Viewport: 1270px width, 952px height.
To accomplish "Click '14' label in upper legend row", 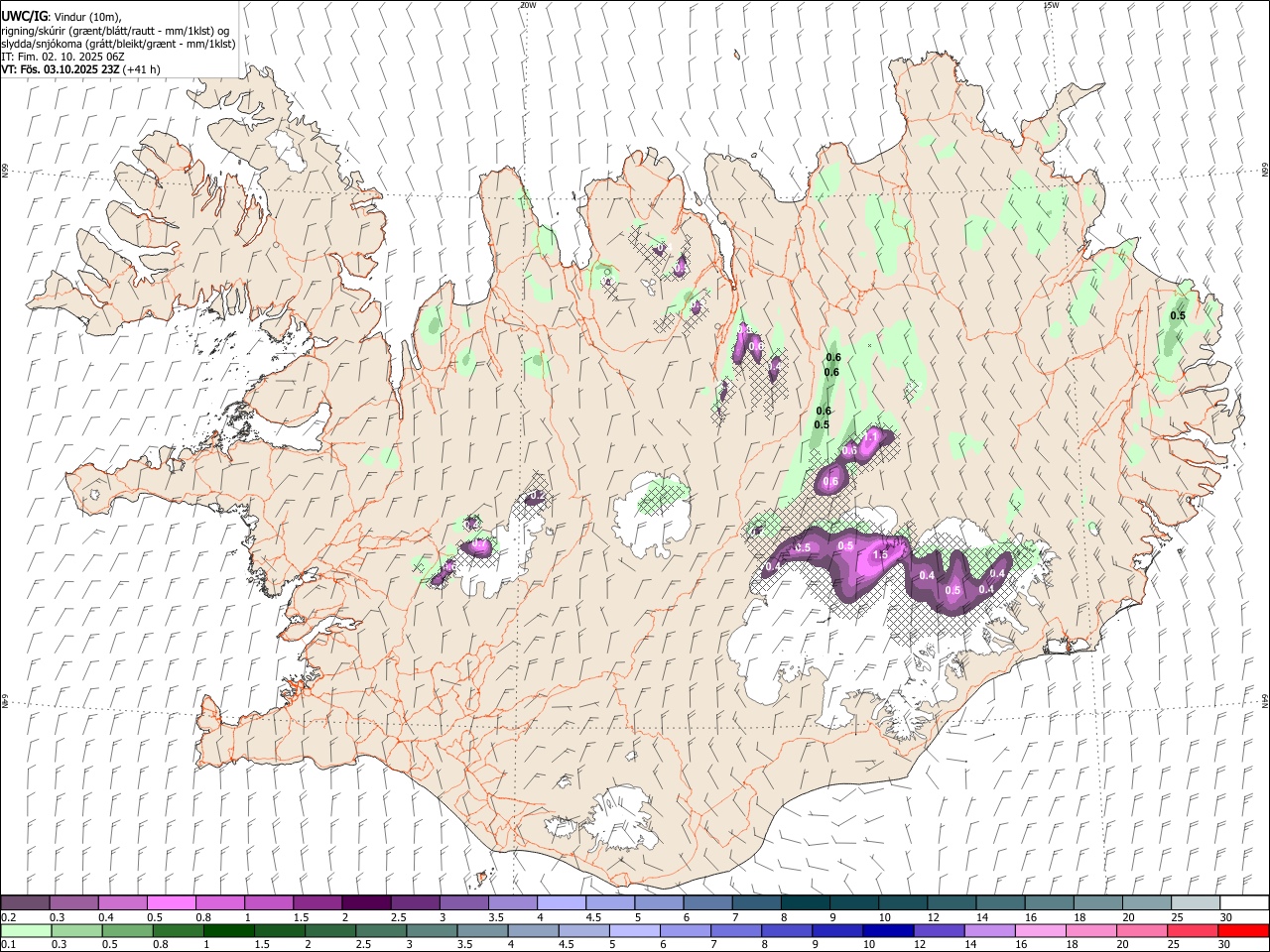I will [981, 917].
